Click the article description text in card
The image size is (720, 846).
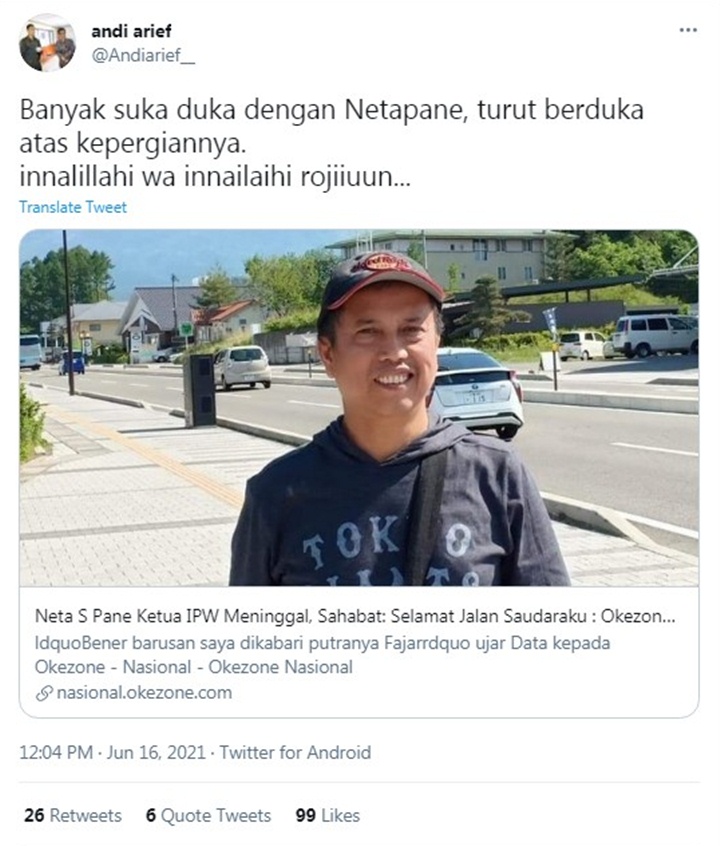point(322,655)
